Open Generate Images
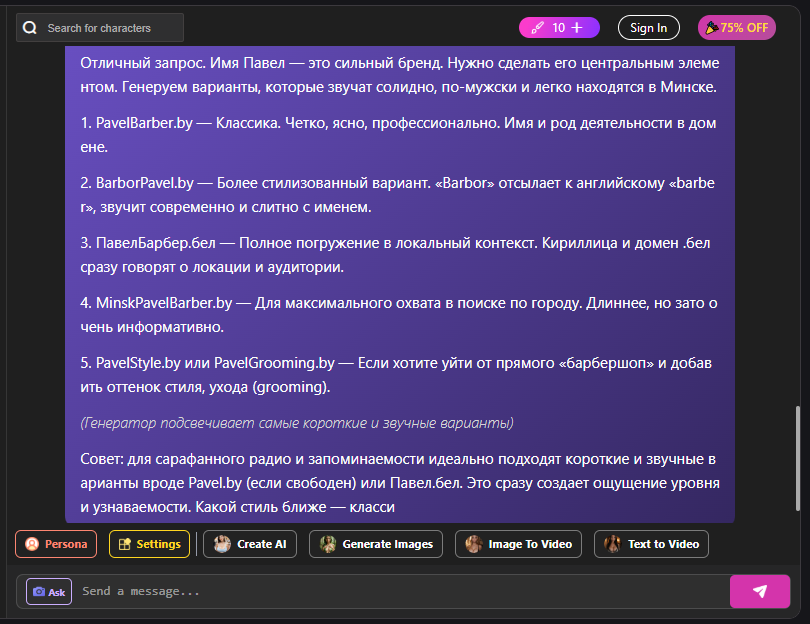Screen dimensions: 810x624 point(376,544)
